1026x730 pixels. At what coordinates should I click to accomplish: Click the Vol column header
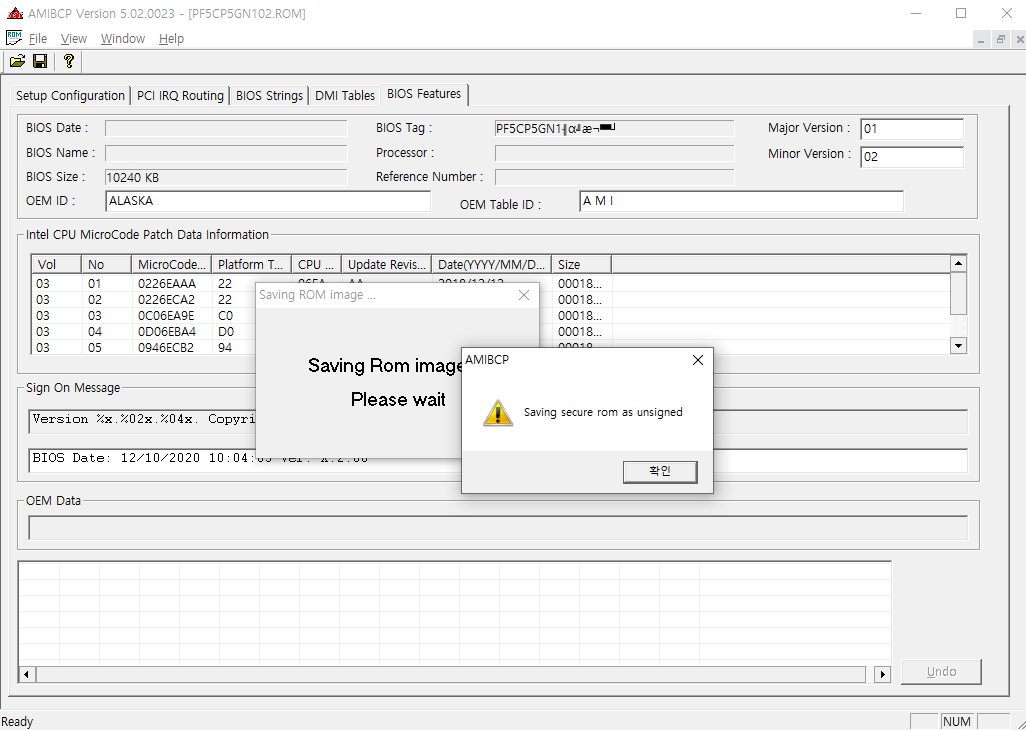[x=56, y=264]
